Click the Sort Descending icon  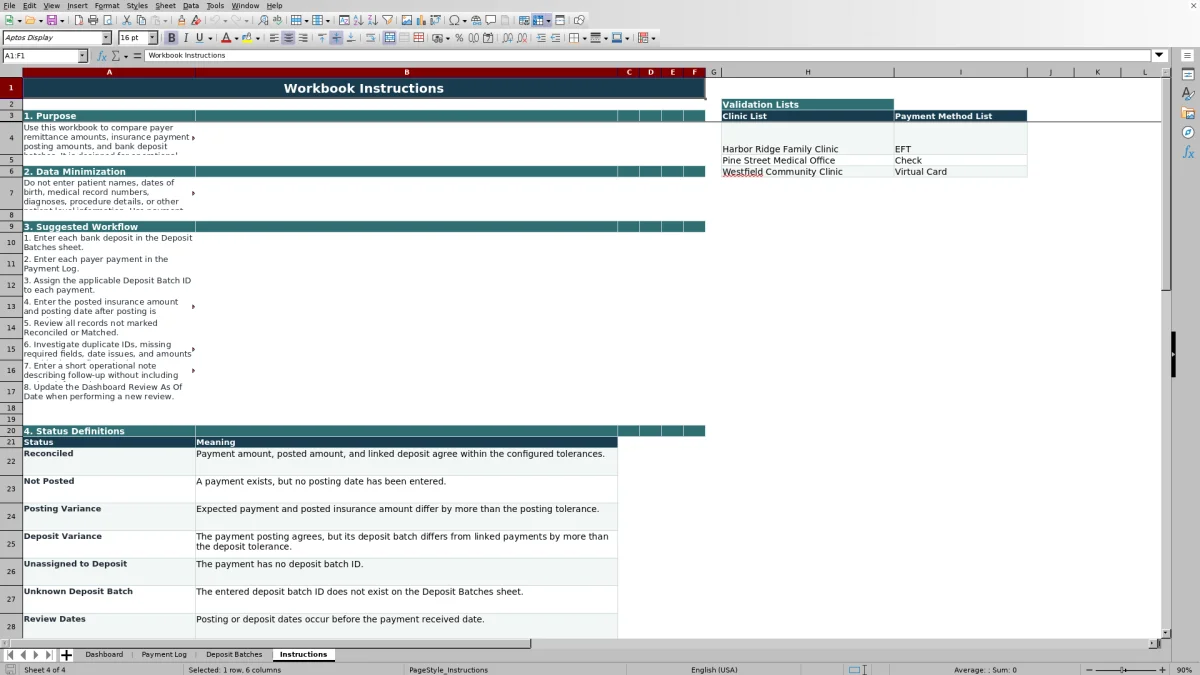pyautogui.click(x=372, y=20)
